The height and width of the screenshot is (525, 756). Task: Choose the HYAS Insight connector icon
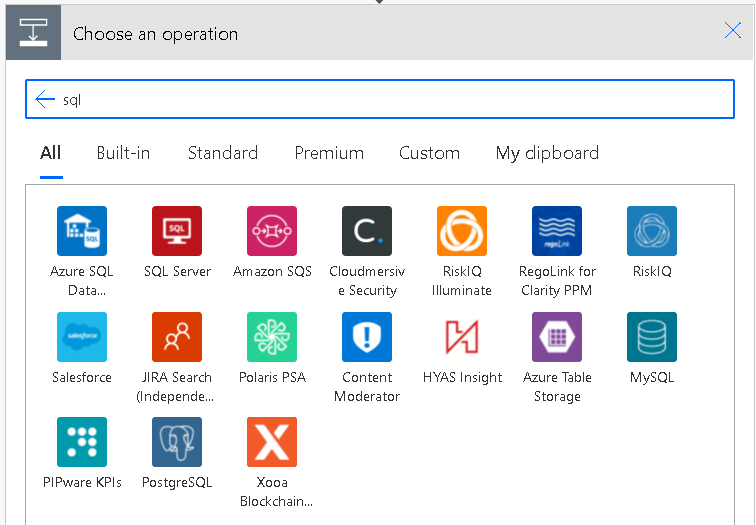[462, 337]
